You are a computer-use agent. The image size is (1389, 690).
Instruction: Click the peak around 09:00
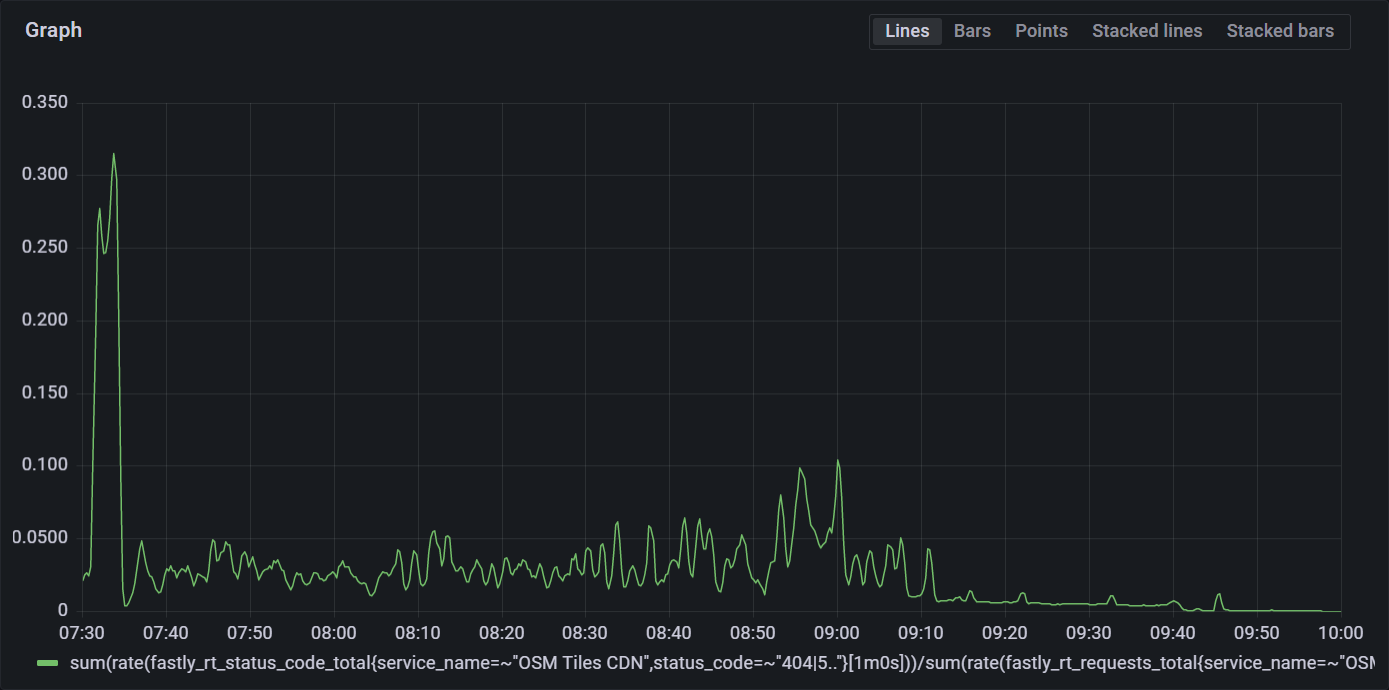838,460
